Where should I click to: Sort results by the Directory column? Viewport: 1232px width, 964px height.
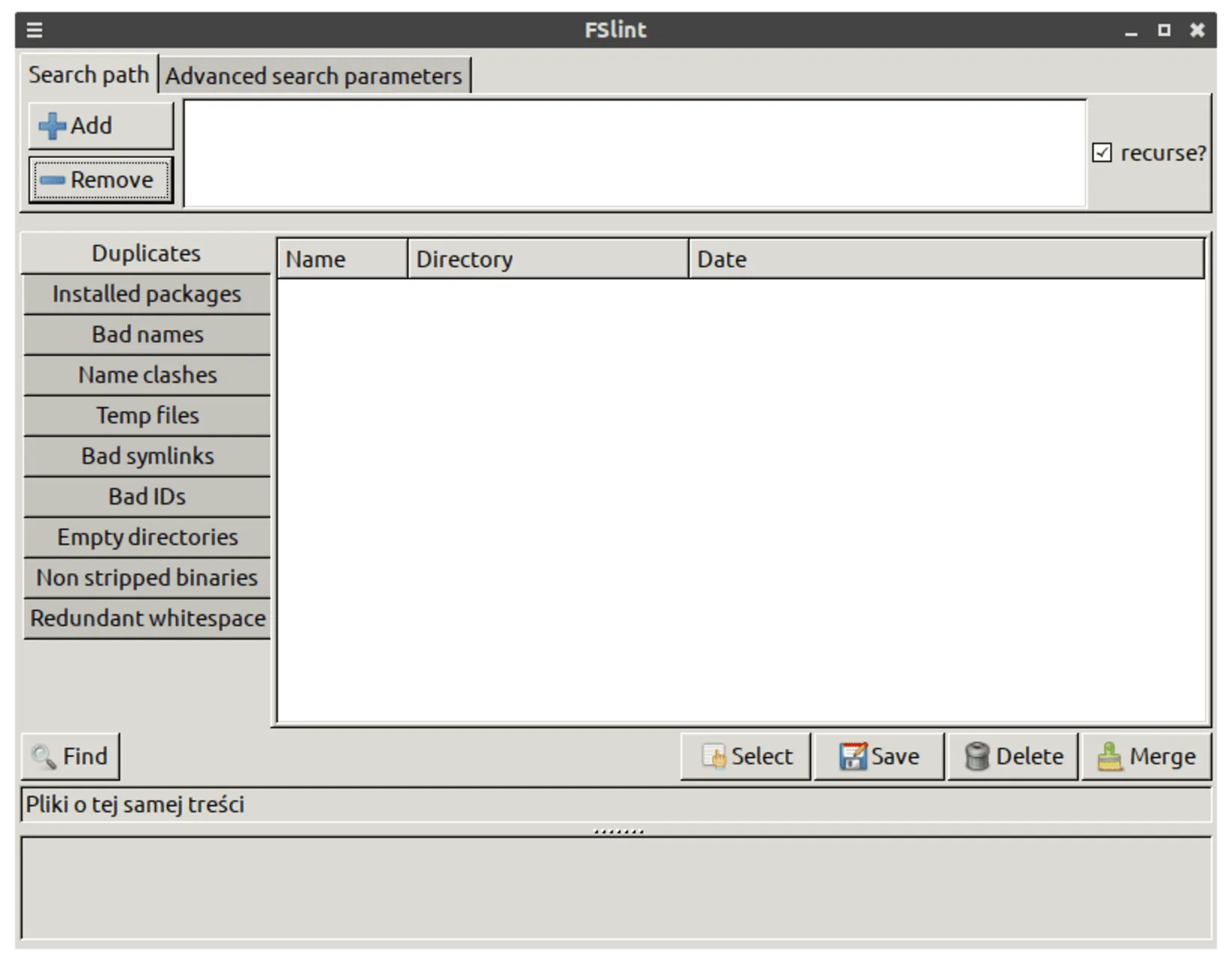click(548, 259)
